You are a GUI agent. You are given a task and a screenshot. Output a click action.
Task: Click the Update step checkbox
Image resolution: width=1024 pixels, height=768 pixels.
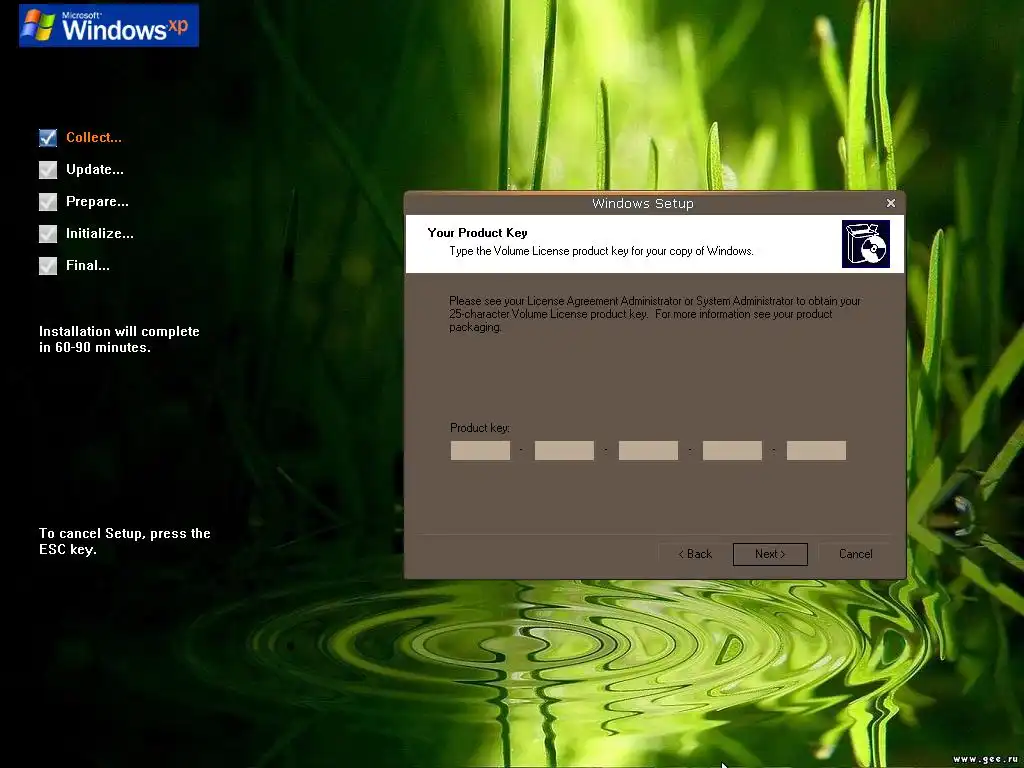click(48, 170)
